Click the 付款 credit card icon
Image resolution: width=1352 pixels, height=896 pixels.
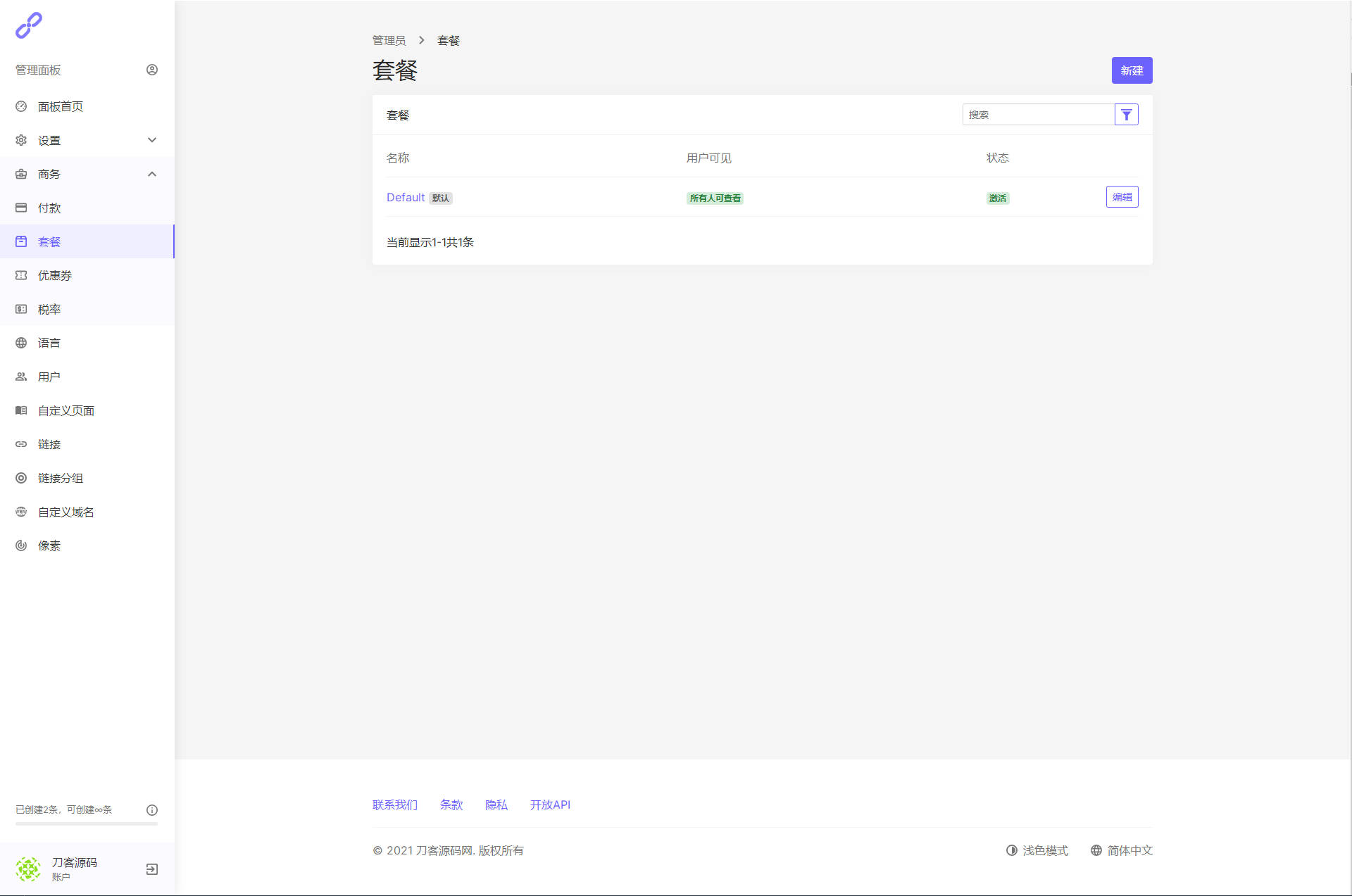[x=21, y=208]
